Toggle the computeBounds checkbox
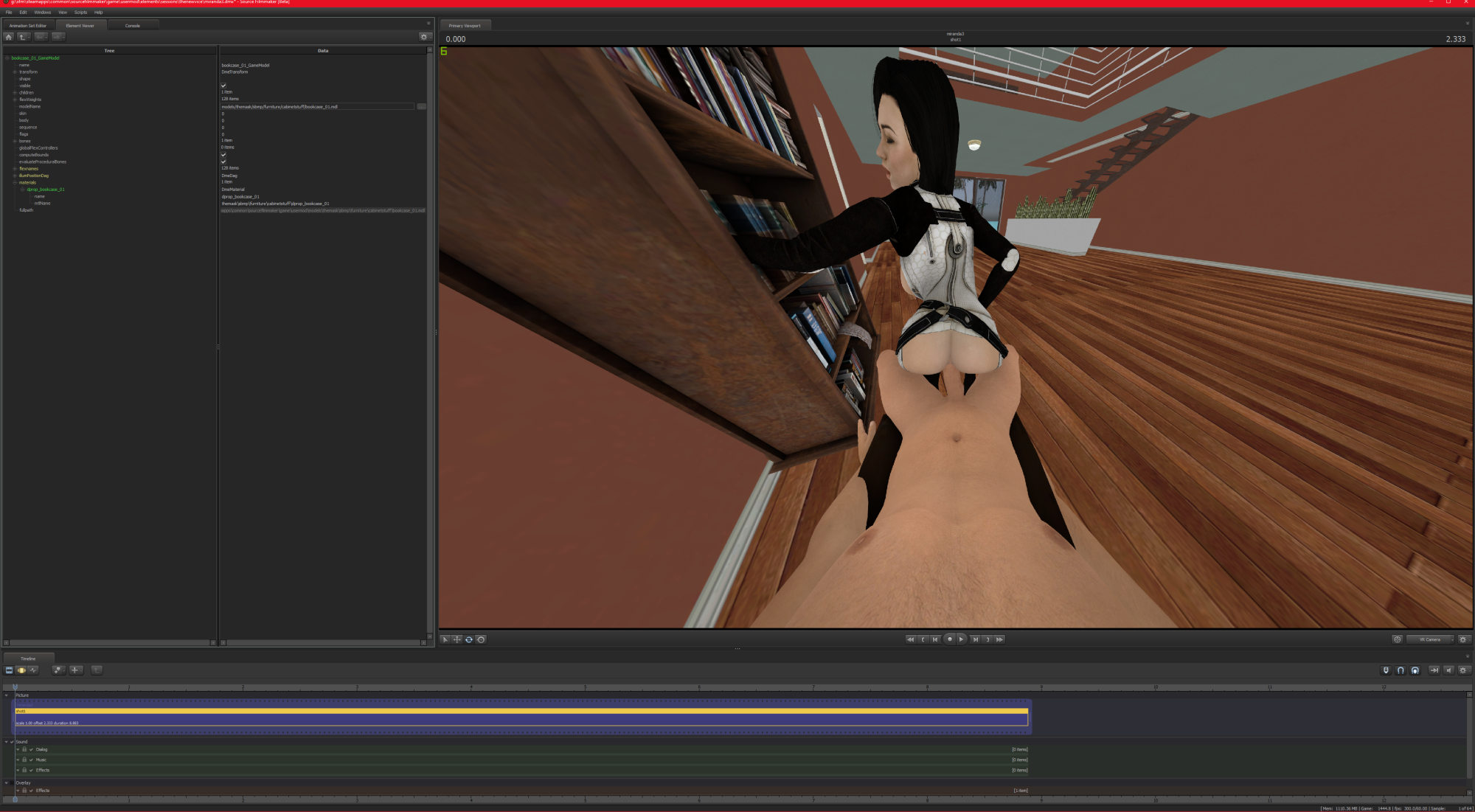The width and height of the screenshot is (1475, 812). (223, 155)
